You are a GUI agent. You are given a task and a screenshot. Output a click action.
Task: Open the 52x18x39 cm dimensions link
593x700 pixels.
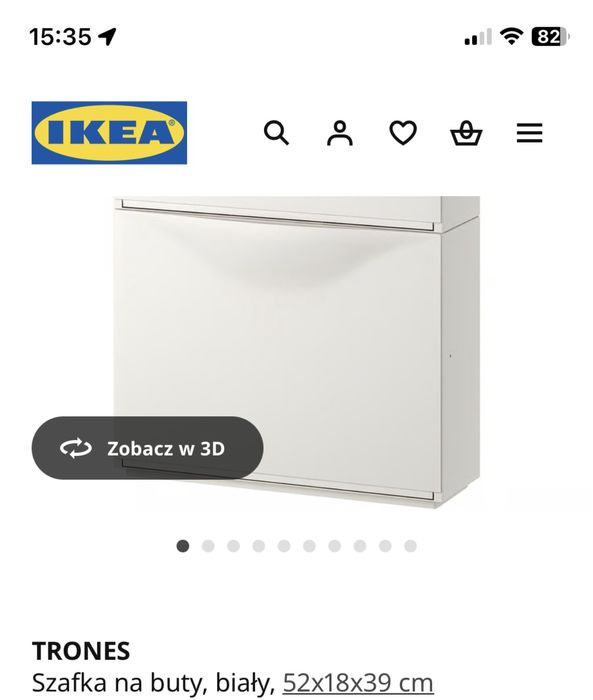tap(358, 683)
